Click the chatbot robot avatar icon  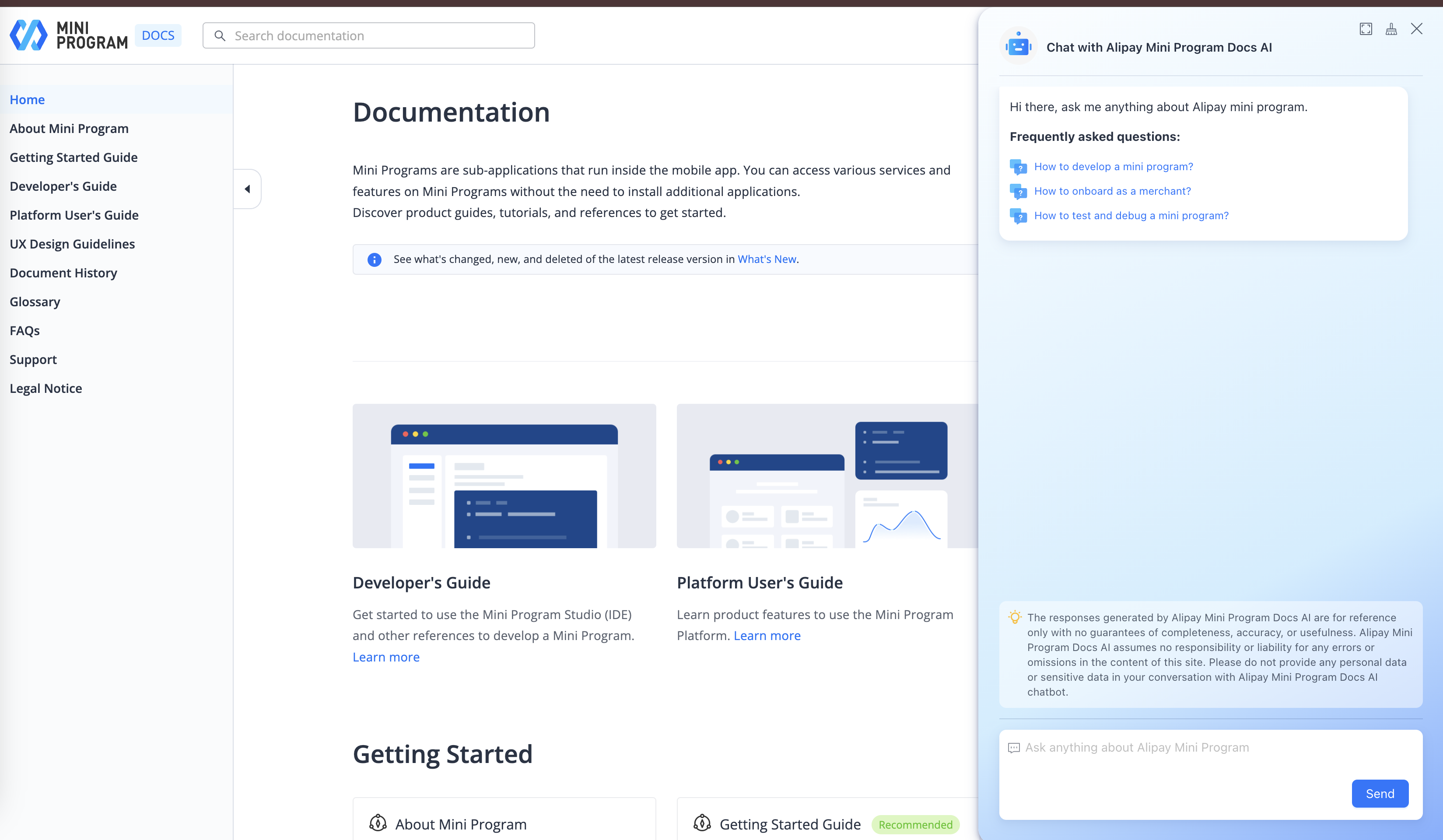1018,46
